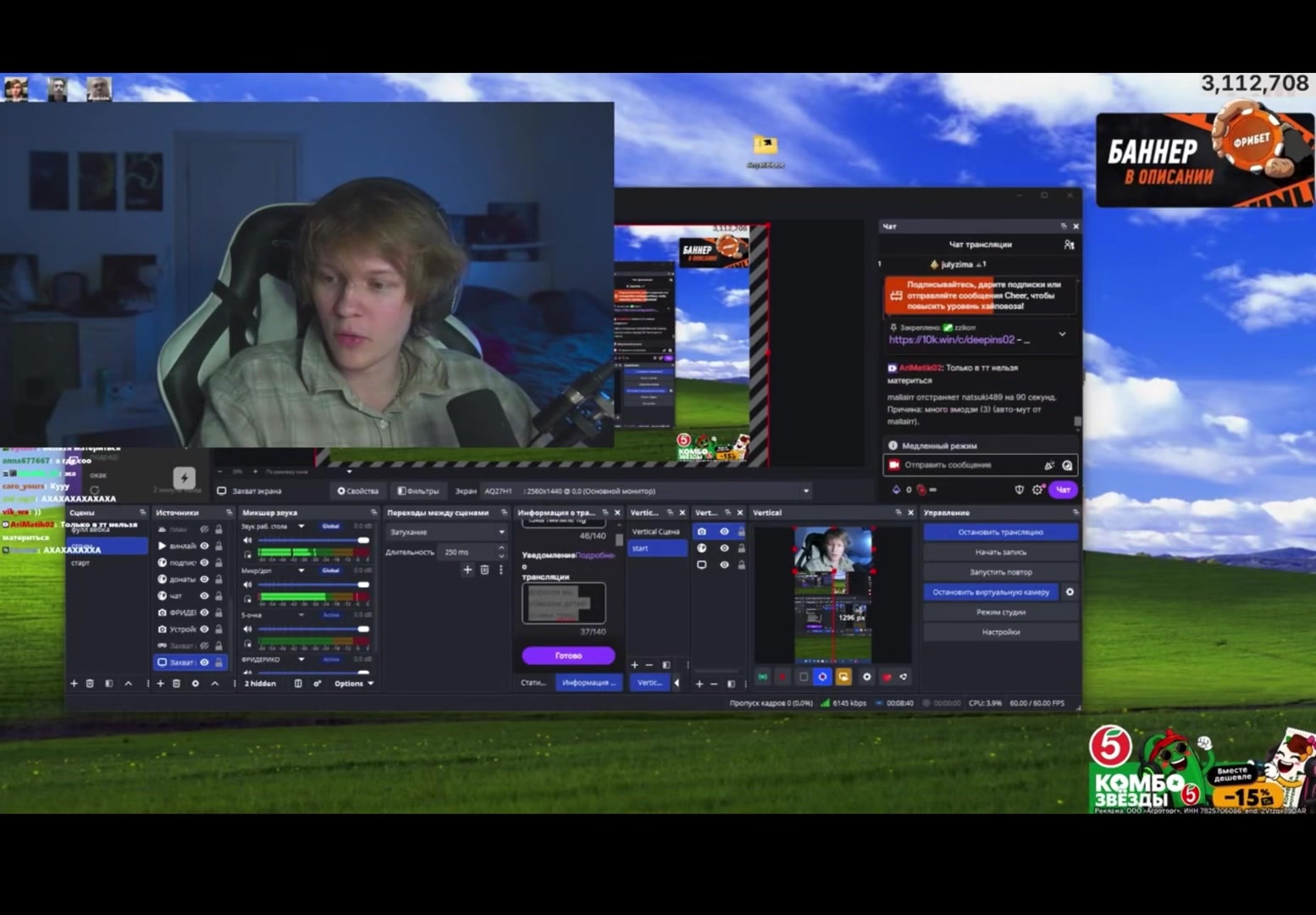This screenshot has height=915, width=1316.
Task: Unlock the виниайк source lock
Action: 218,546
